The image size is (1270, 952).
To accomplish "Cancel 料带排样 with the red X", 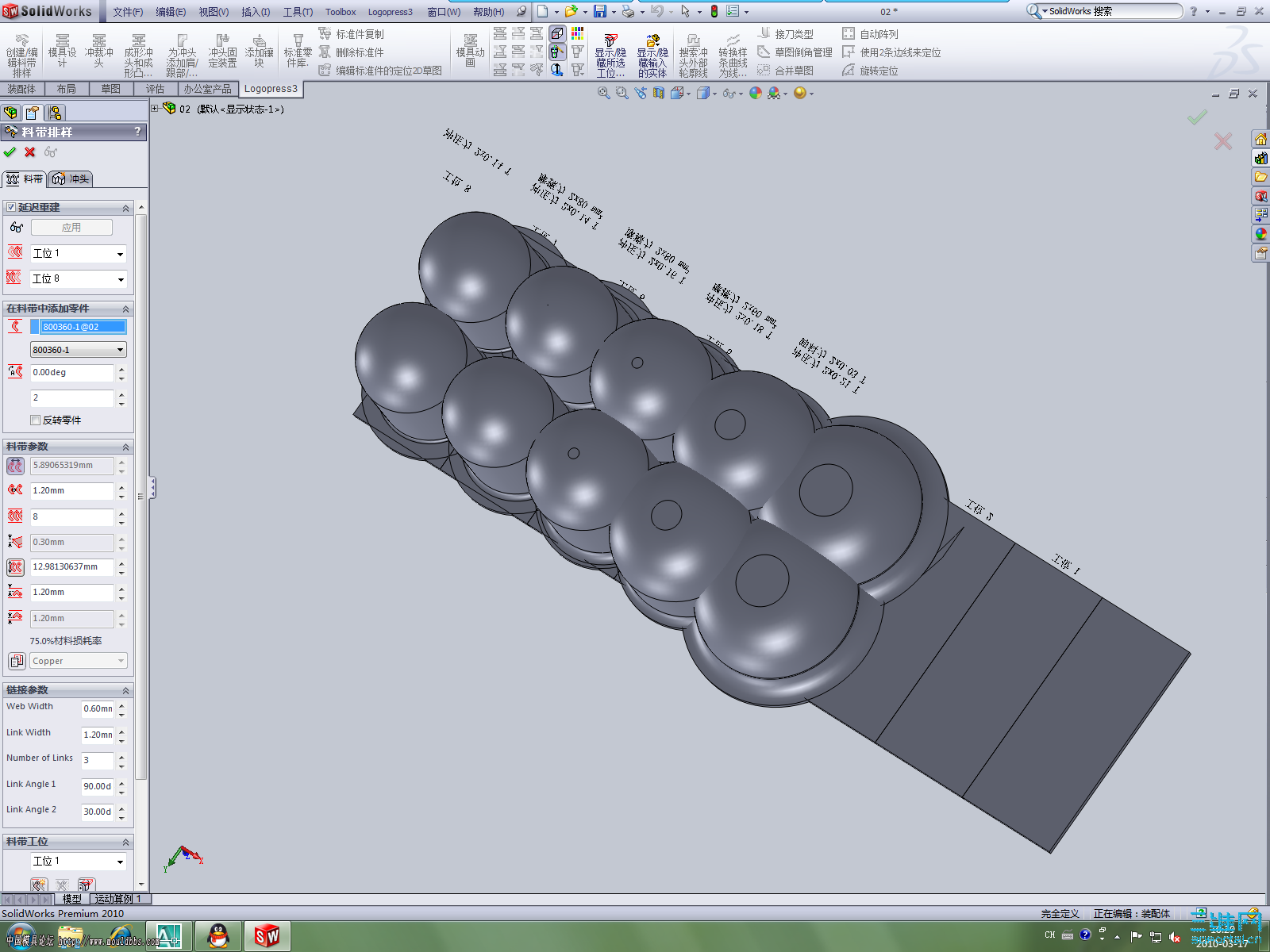I will click(x=30, y=152).
